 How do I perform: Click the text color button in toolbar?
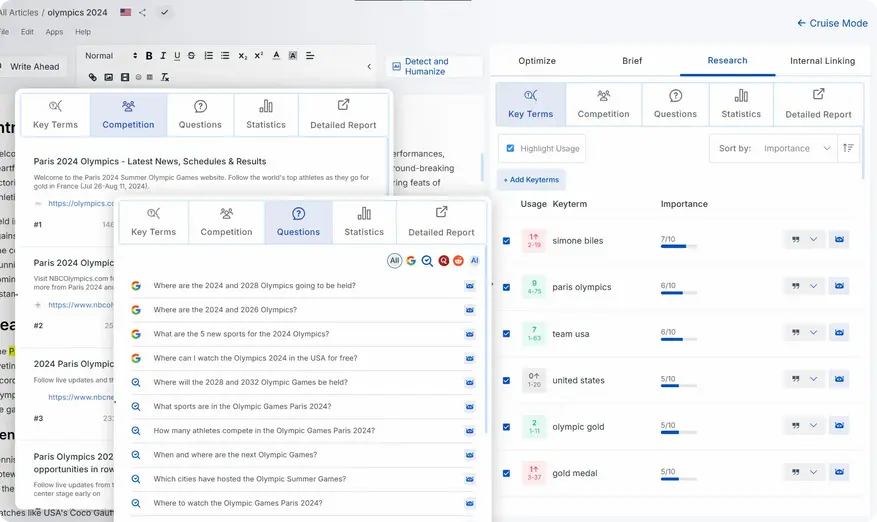pos(276,56)
